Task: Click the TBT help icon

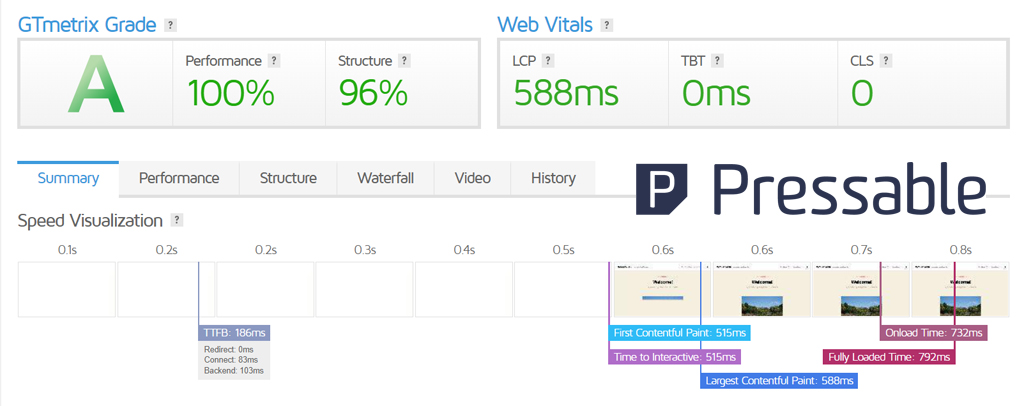Action: pyautogui.click(x=717, y=61)
